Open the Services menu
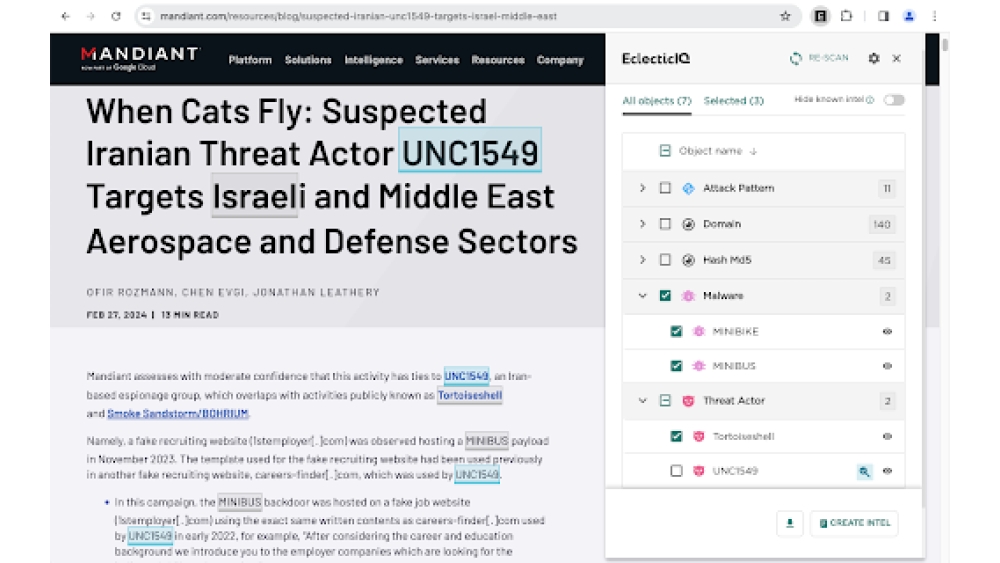 (x=437, y=60)
